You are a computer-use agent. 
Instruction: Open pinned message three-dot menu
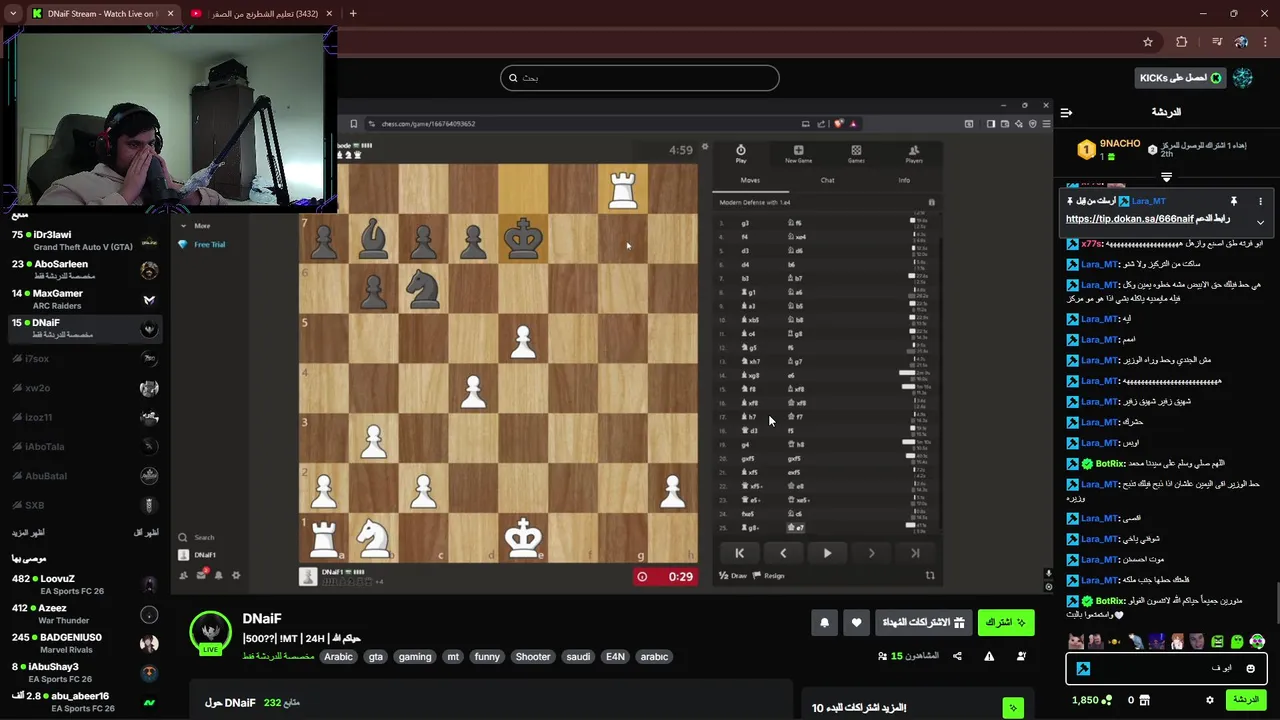click(1260, 201)
